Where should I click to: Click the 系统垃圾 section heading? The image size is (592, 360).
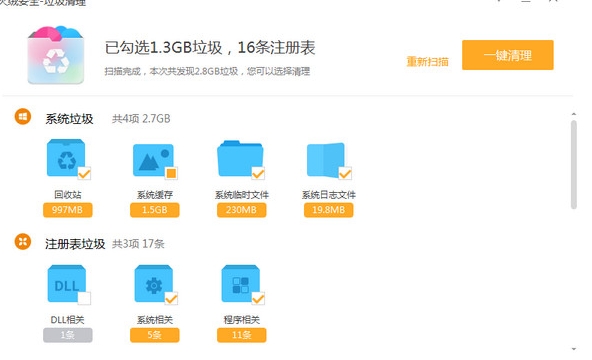coord(69,119)
